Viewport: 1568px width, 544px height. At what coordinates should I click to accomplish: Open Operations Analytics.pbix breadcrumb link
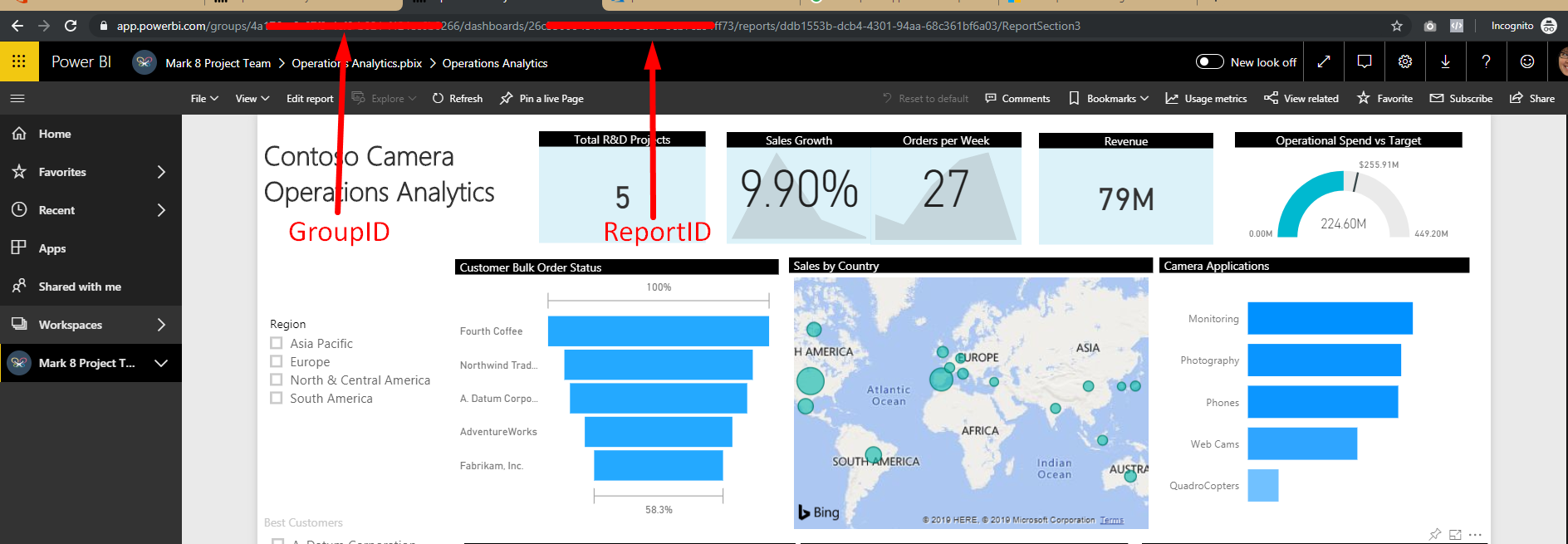coord(356,63)
